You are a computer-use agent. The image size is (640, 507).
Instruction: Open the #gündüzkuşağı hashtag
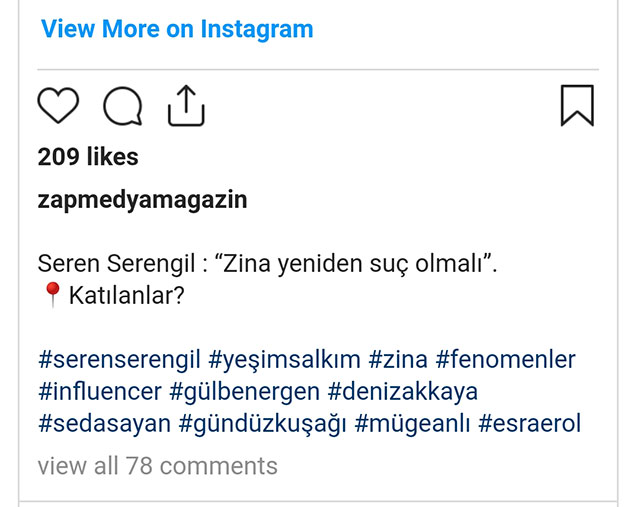262,423
